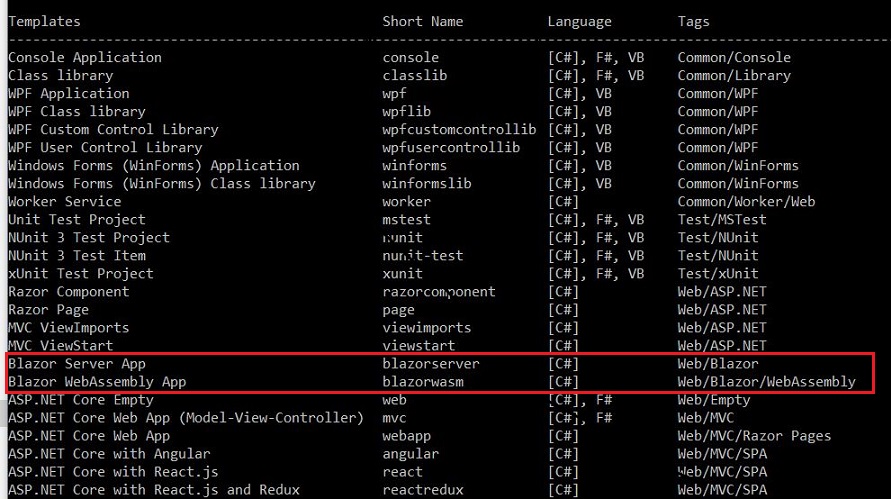Click the short name "worker"

click(406, 202)
